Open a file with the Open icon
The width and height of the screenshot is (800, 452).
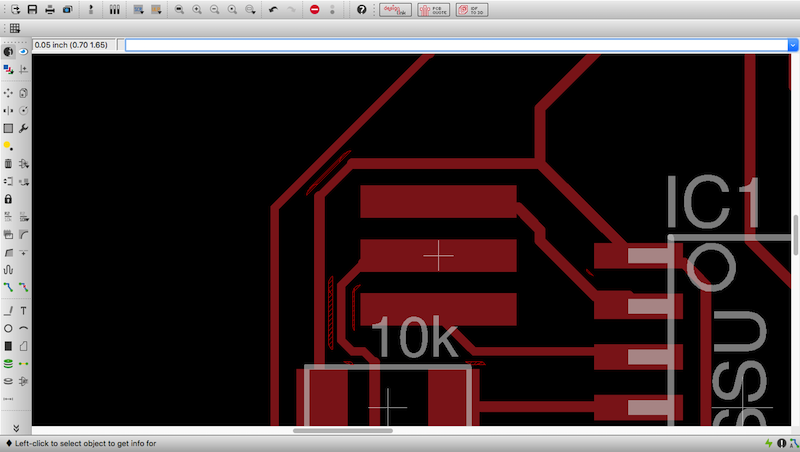coord(15,10)
